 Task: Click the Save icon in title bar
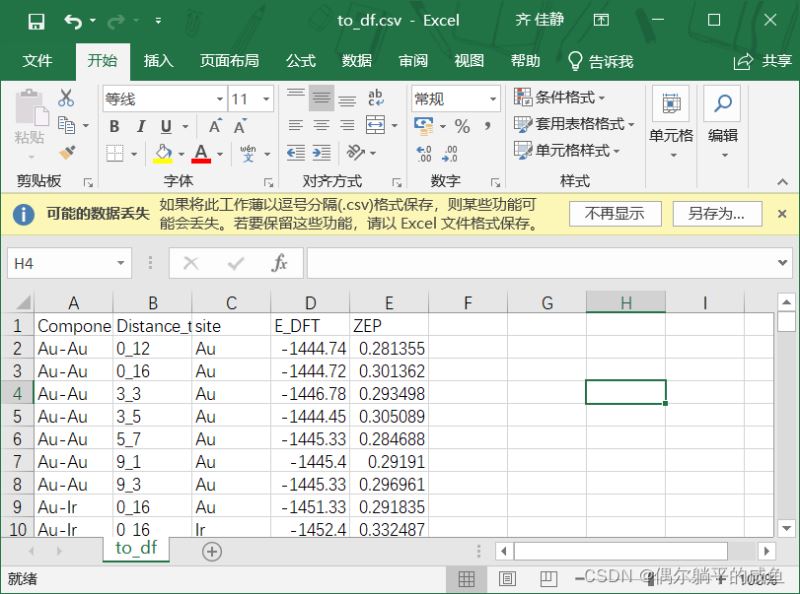pyautogui.click(x=36, y=21)
